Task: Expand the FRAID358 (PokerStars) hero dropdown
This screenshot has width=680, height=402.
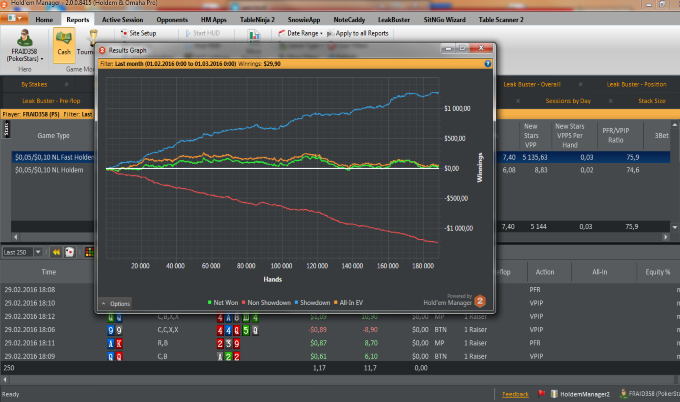Action: tap(25, 55)
